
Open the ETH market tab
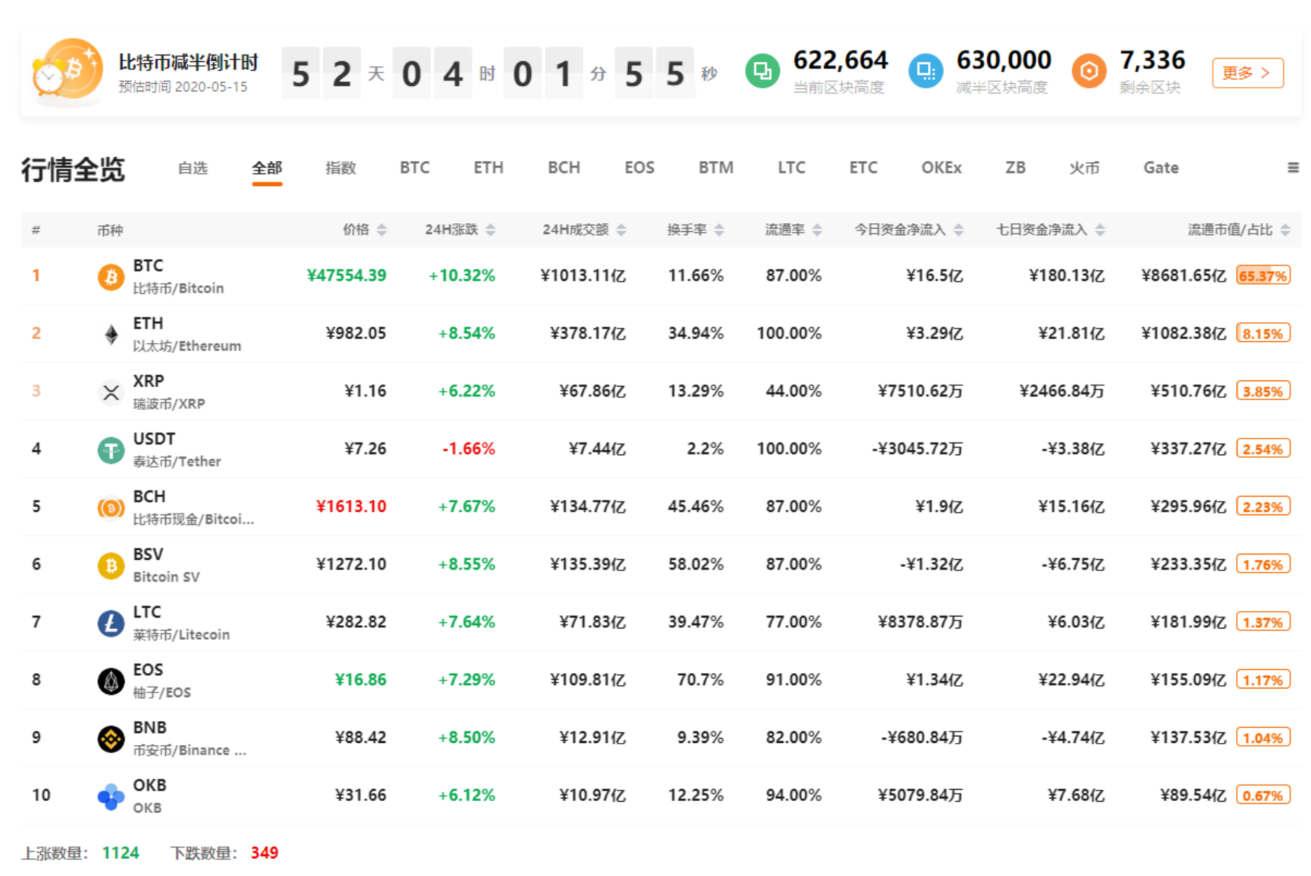(x=489, y=168)
